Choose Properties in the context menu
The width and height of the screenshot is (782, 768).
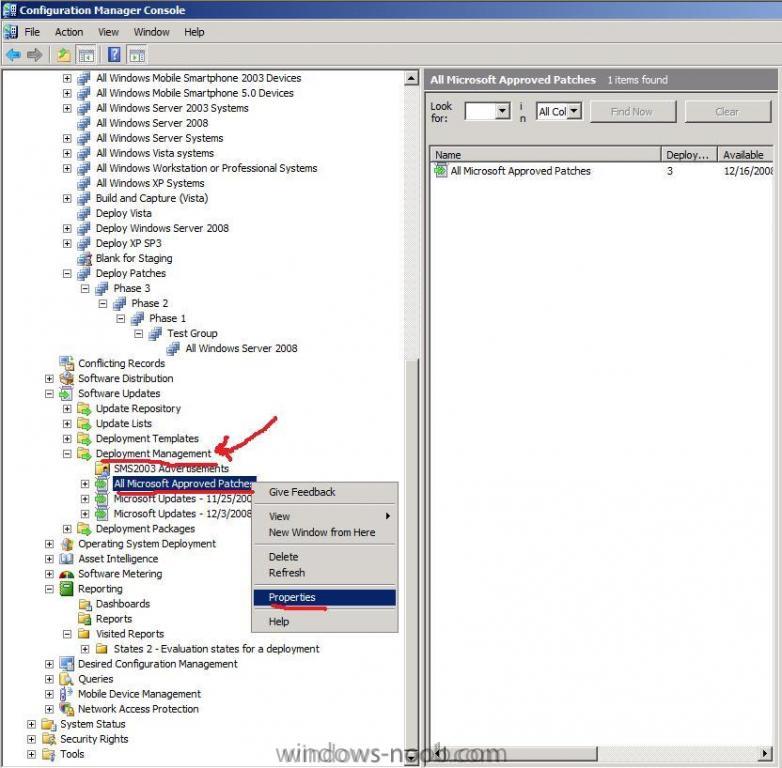[x=325, y=597]
